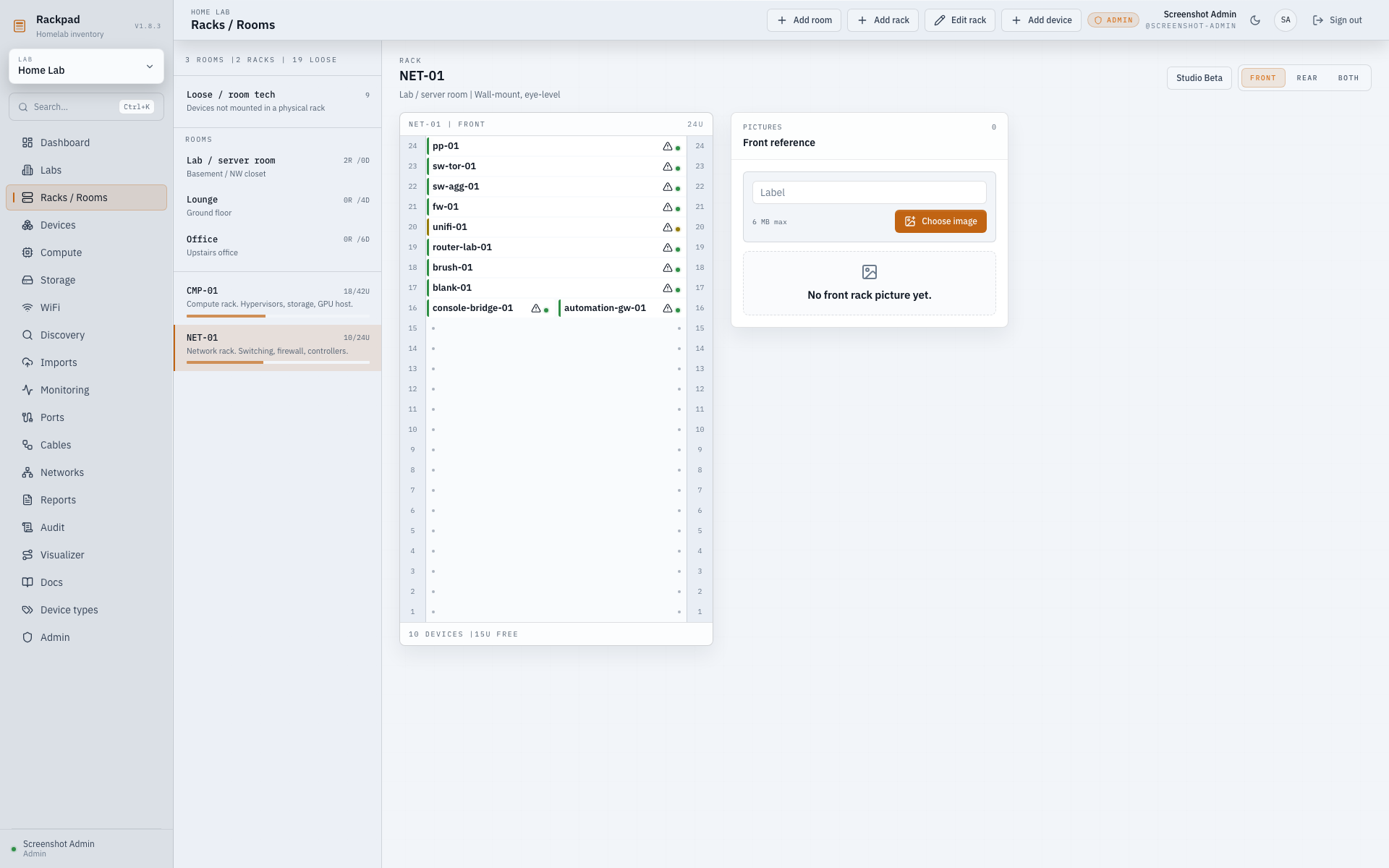1389x868 pixels.
Task: Open Discovery page
Action: tap(86, 335)
